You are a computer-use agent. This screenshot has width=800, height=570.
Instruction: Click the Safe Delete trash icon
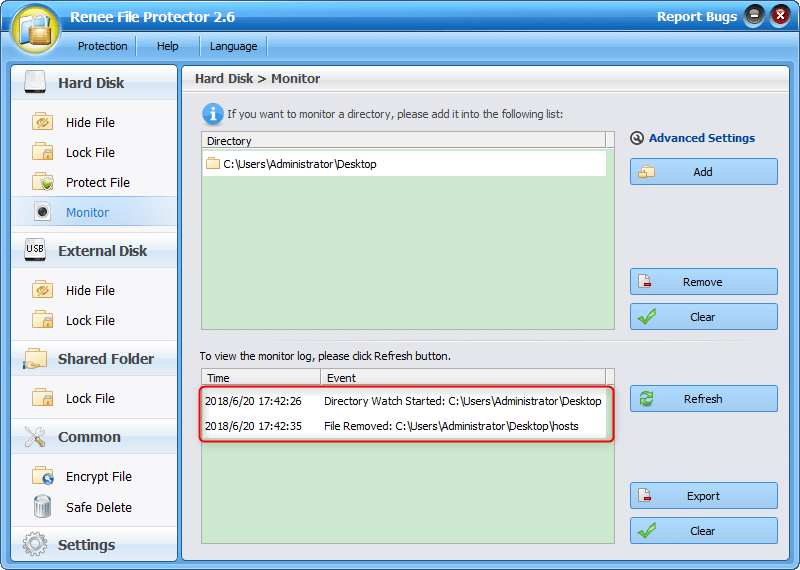coord(42,507)
